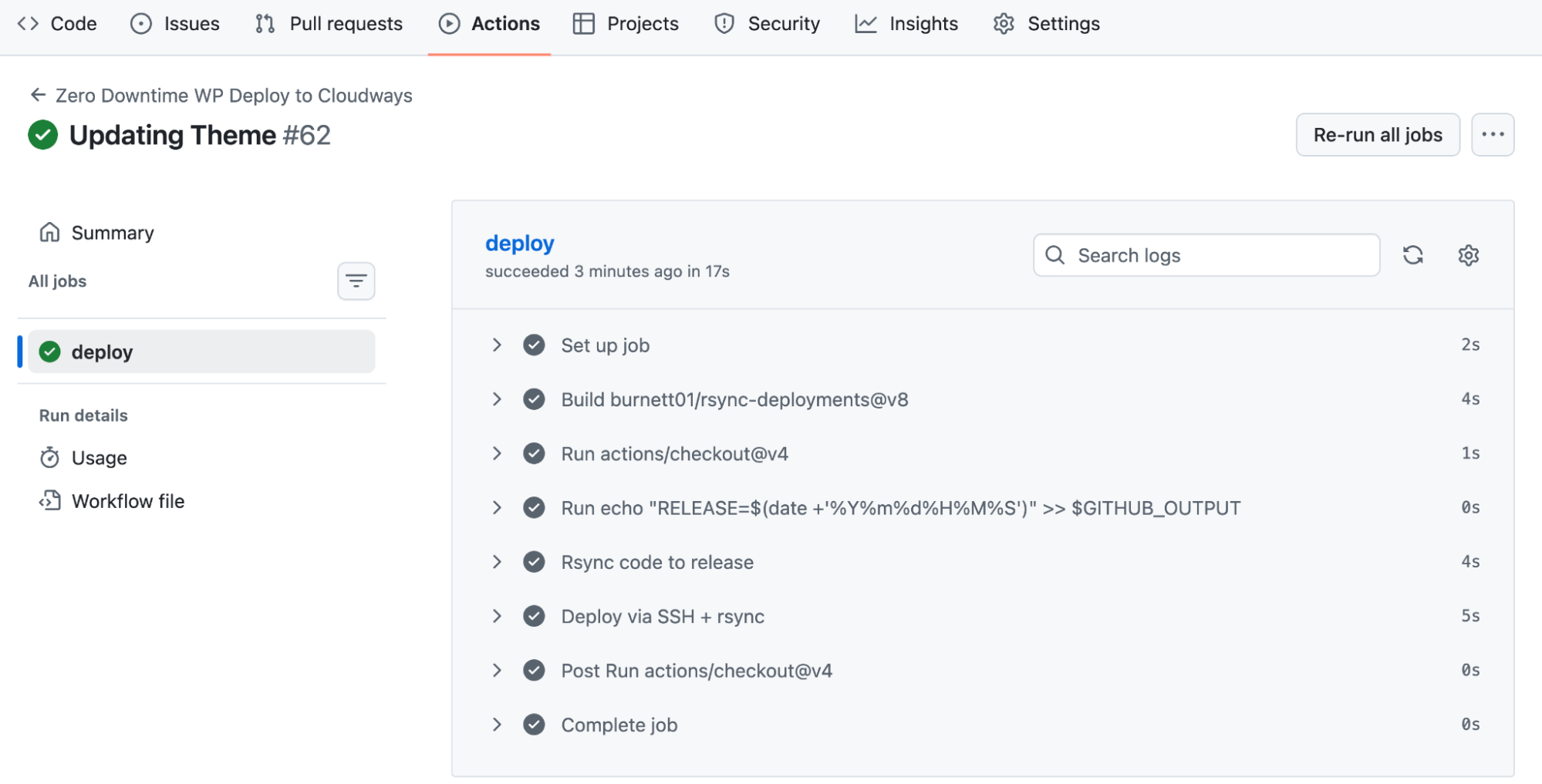Click the "Set up job" step label

(606, 345)
